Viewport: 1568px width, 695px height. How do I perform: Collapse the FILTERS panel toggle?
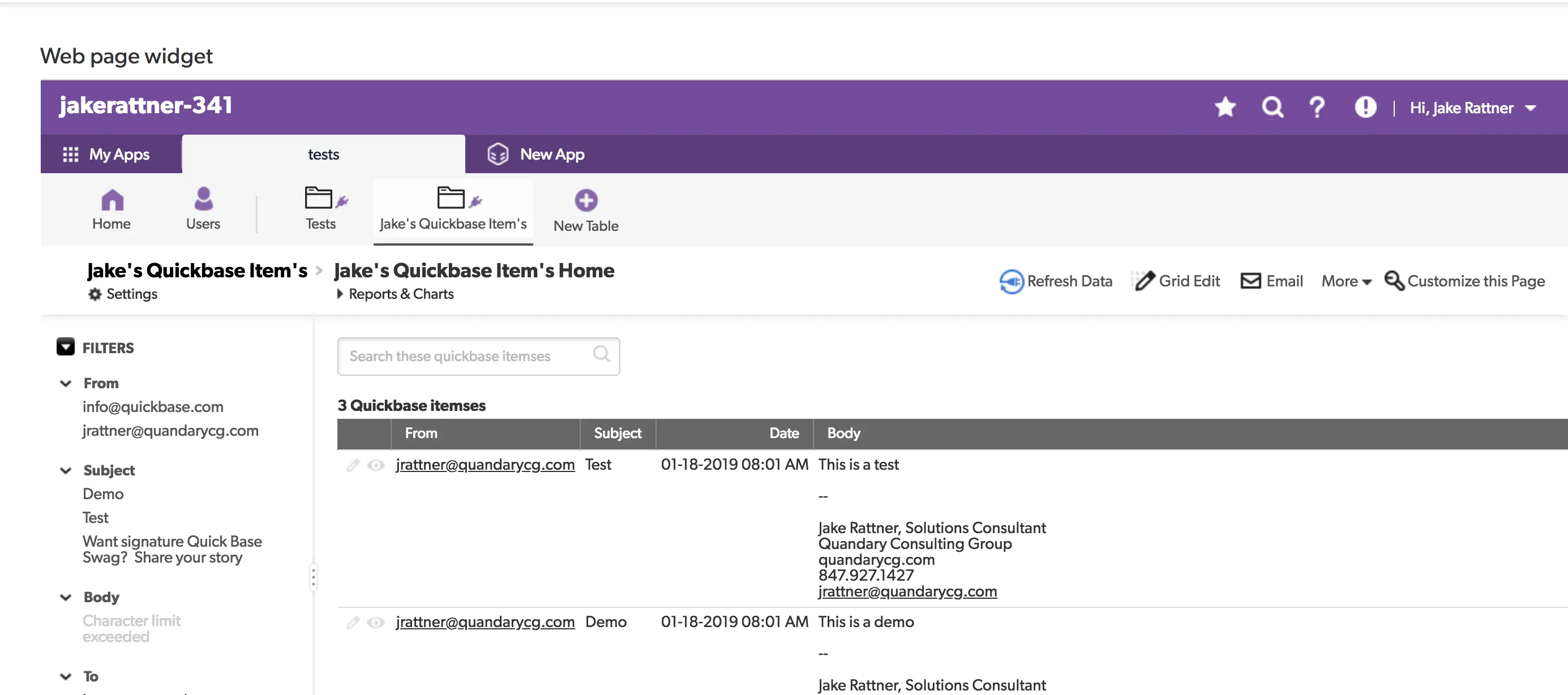click(66, 347)
